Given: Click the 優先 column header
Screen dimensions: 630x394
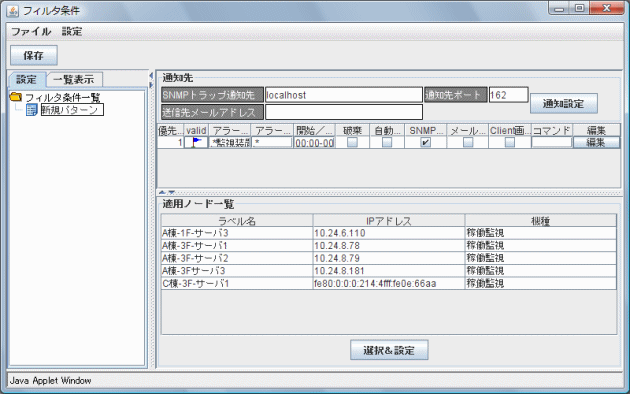Looking at the screenshot, I should [x=170, y=131].
